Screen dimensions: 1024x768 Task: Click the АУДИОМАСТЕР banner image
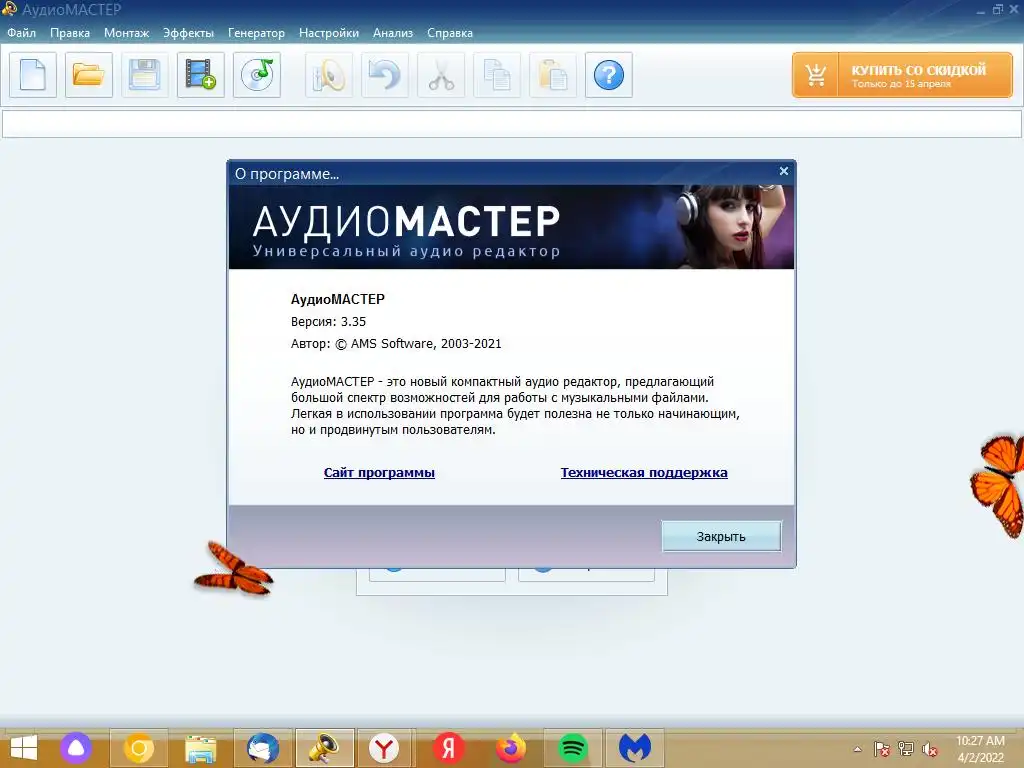coord(511,227)
